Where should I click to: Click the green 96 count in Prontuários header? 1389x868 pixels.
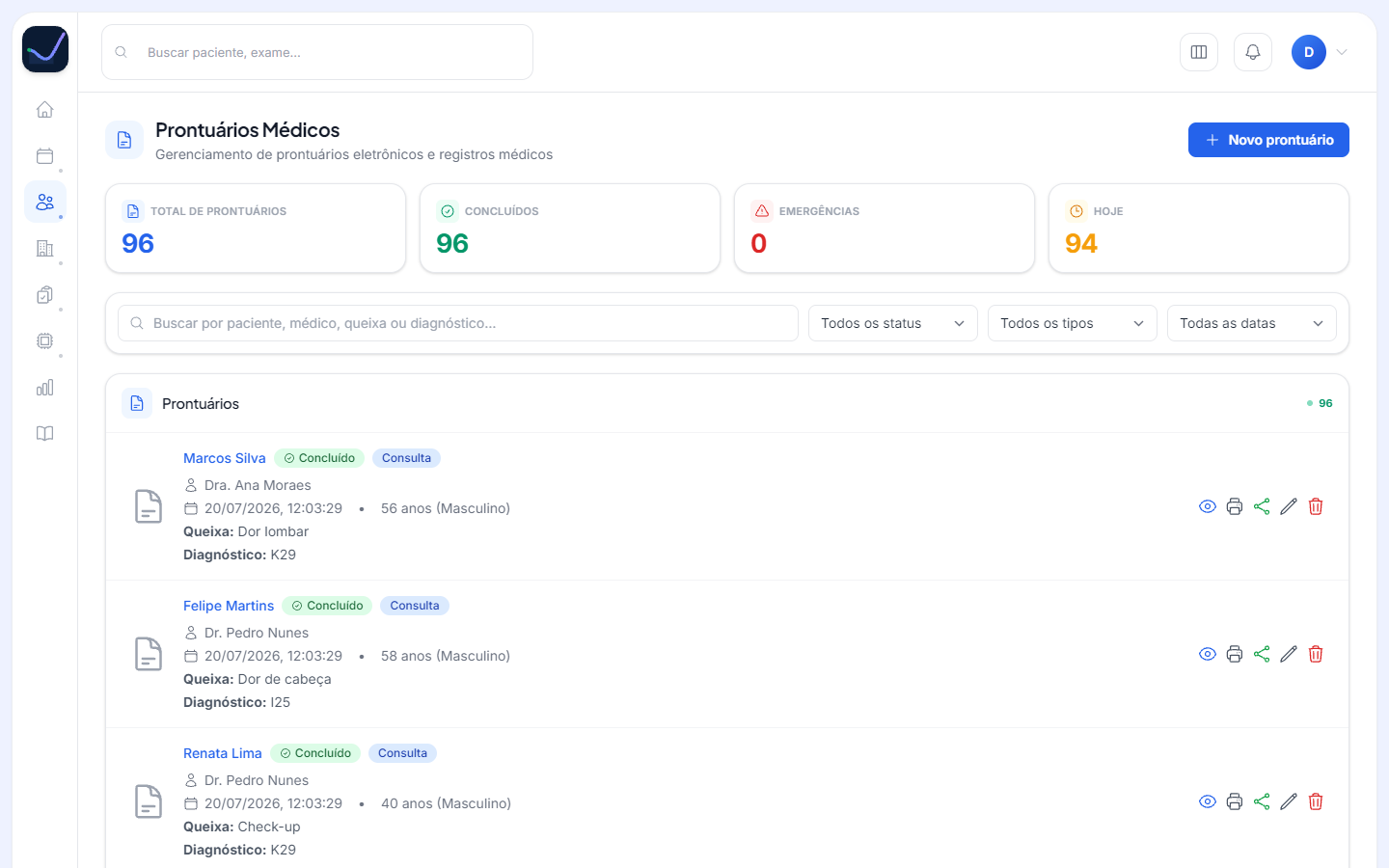click(x=1325, y=403)
